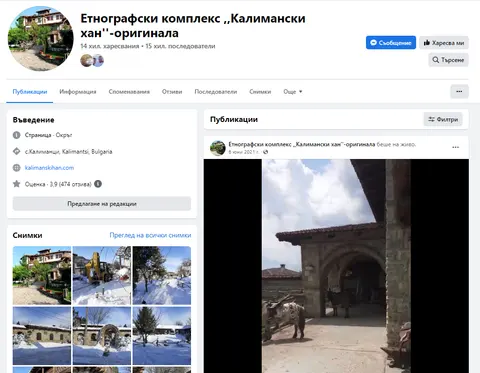
Task: Click the first follower avatar under title
Action: (x=87, y=61)
